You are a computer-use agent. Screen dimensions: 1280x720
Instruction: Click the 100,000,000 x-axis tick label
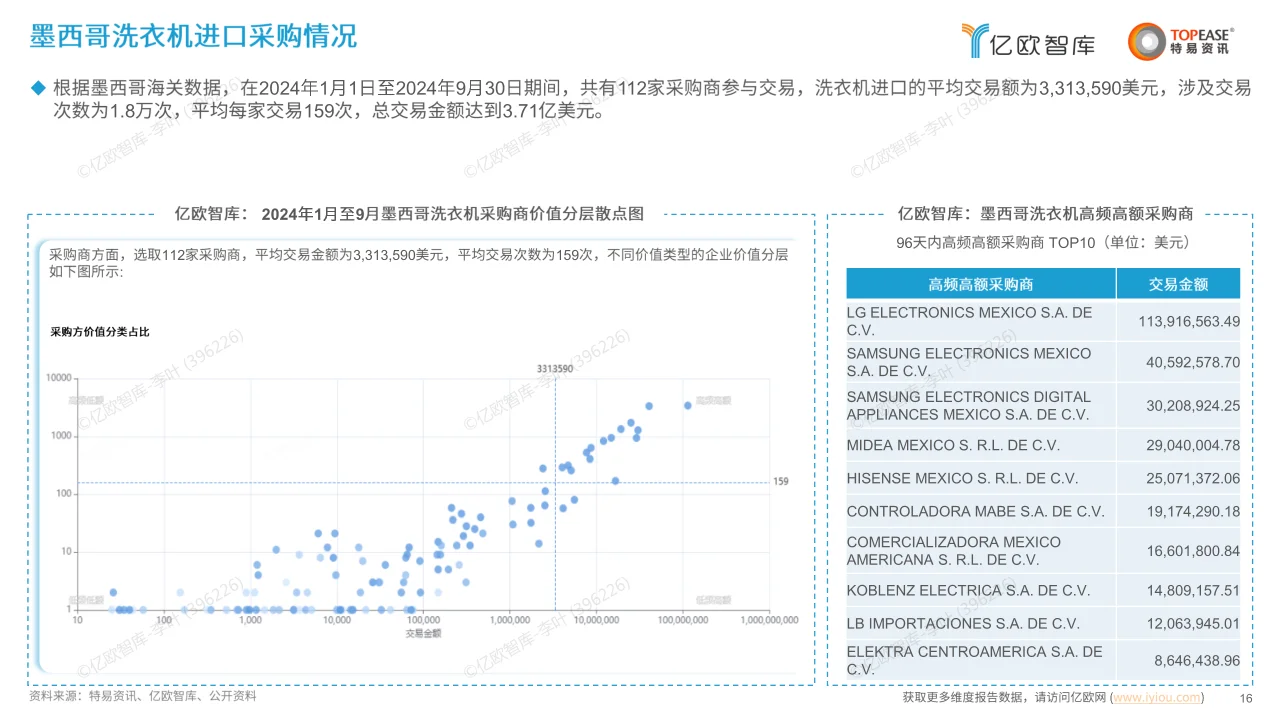click(x=682, y=620)
